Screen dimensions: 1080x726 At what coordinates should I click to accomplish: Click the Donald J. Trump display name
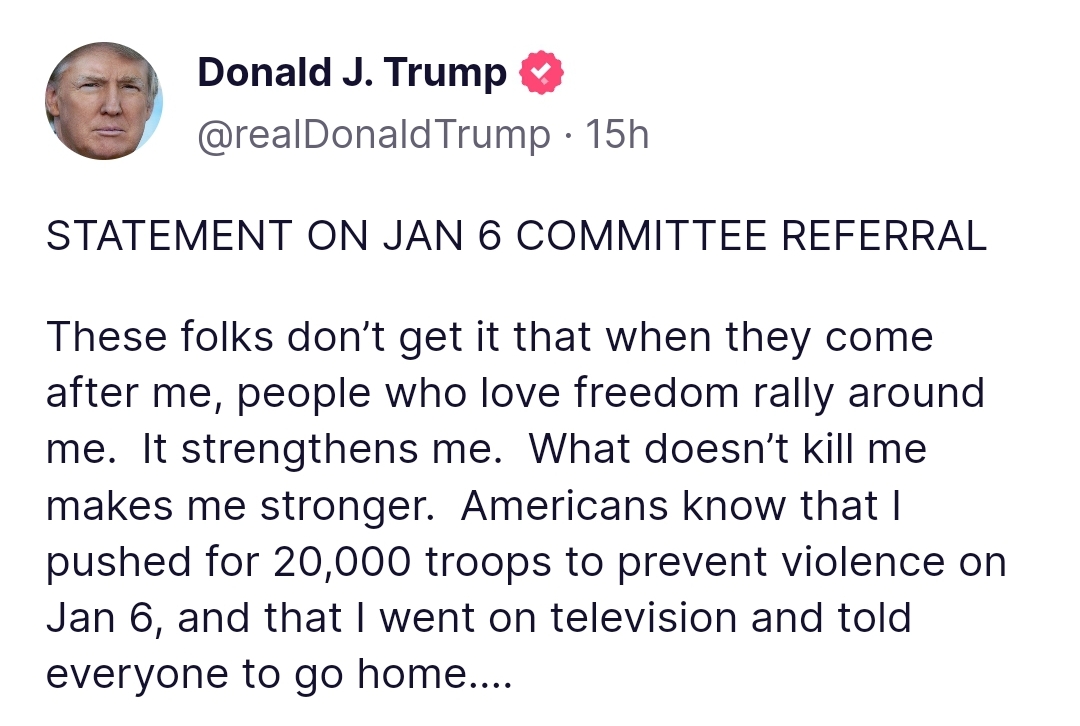[x=352, y=73]
